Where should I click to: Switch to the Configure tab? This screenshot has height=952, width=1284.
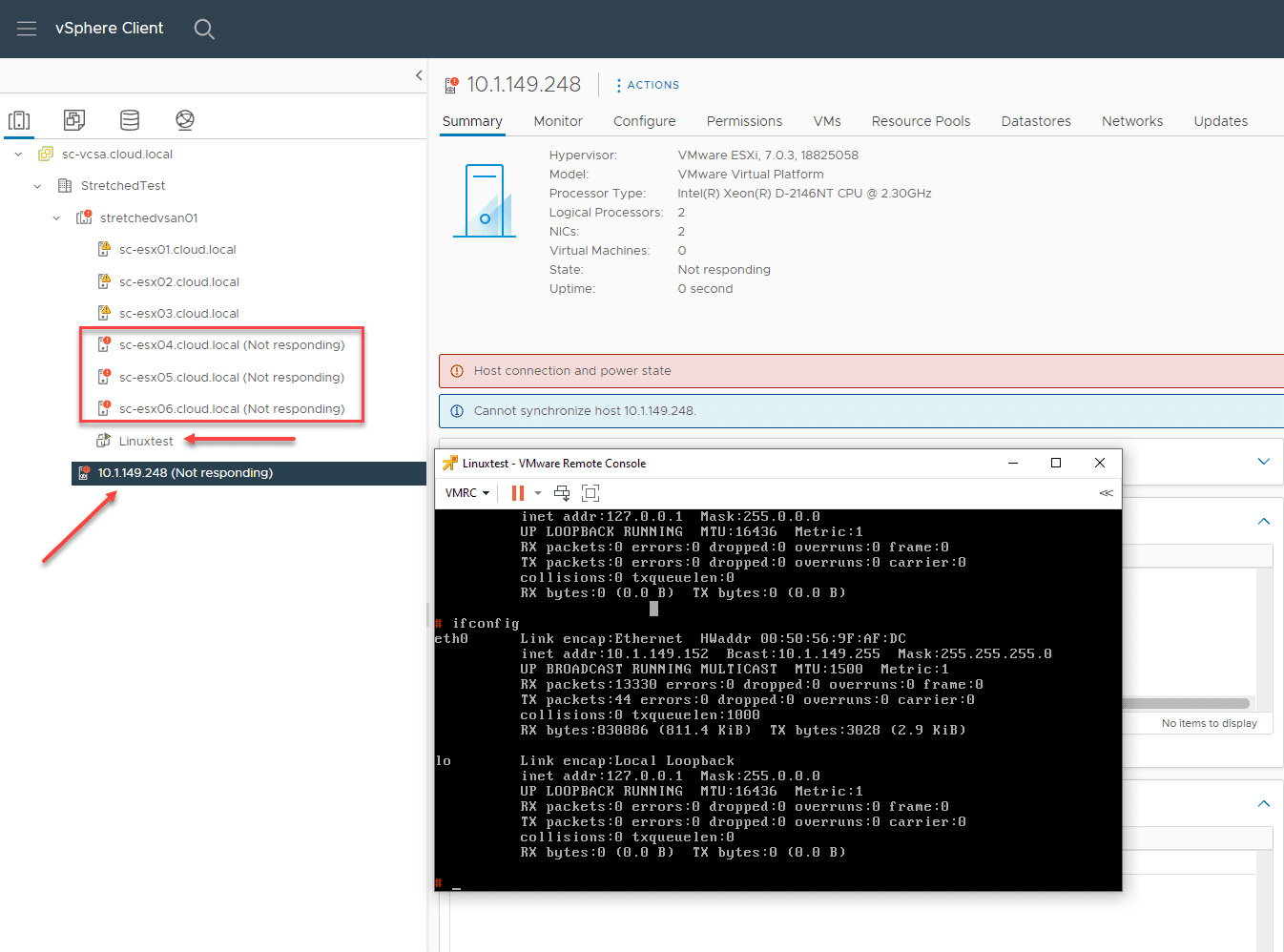[644, 121]
